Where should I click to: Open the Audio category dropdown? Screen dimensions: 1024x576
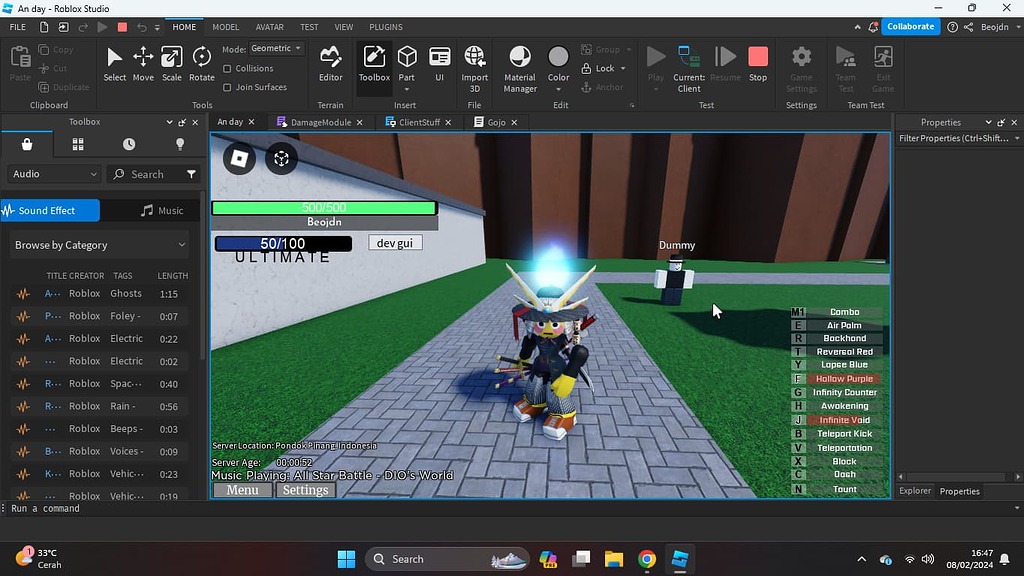click(x=52, y=173)
